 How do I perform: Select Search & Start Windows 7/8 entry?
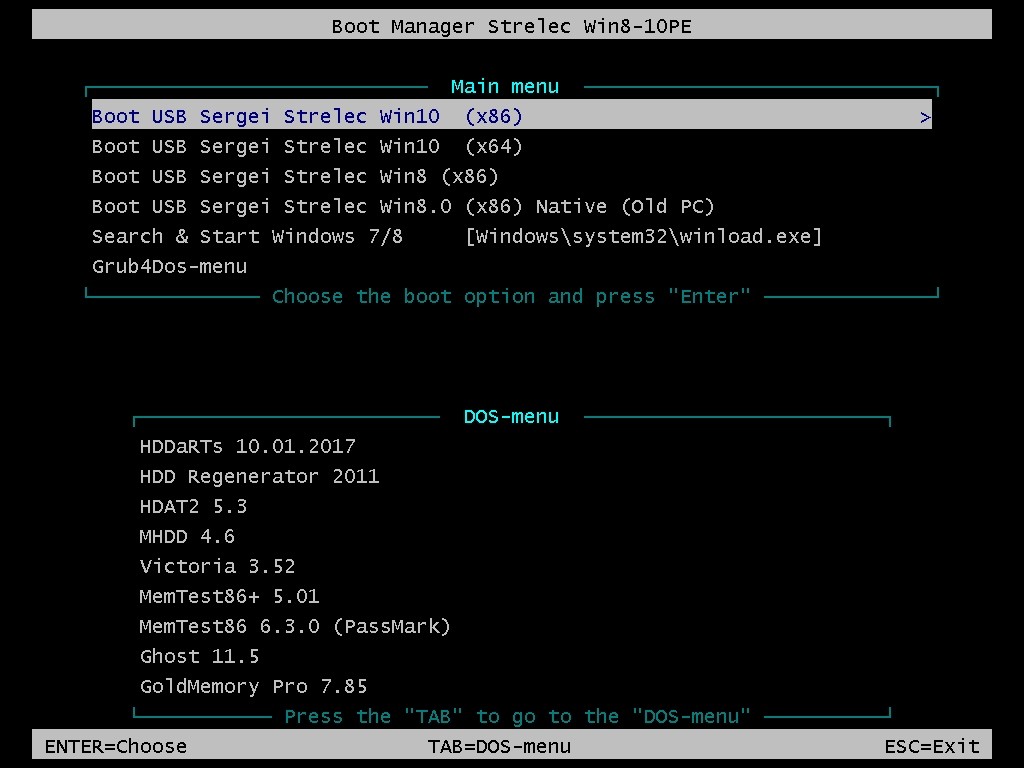pyautogui.click(x=456, y=236)
